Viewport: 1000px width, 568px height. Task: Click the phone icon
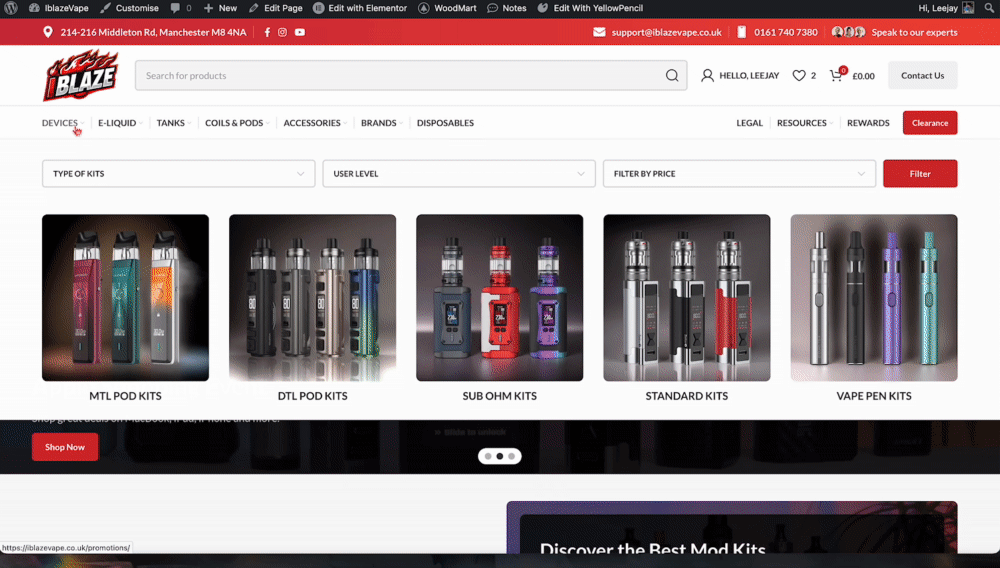point(742,32)
